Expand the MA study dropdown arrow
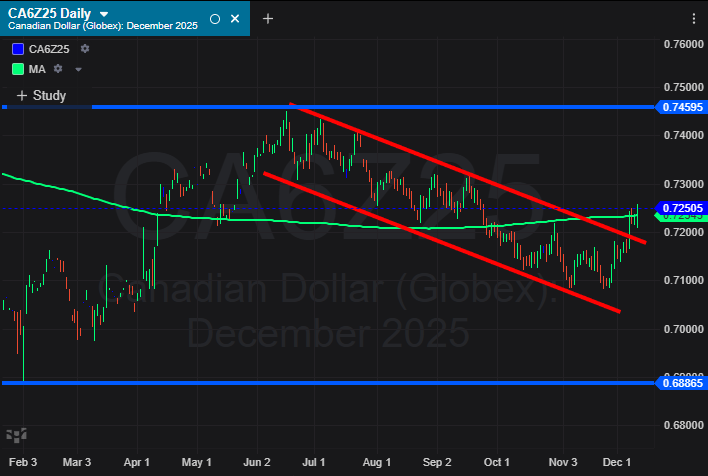This screenshot has height=476, width=708. coord(78,70)
